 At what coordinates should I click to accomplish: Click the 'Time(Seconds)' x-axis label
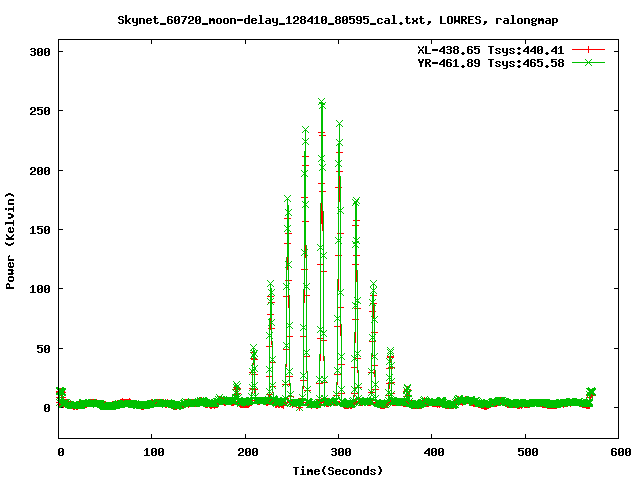coord(338,471)
